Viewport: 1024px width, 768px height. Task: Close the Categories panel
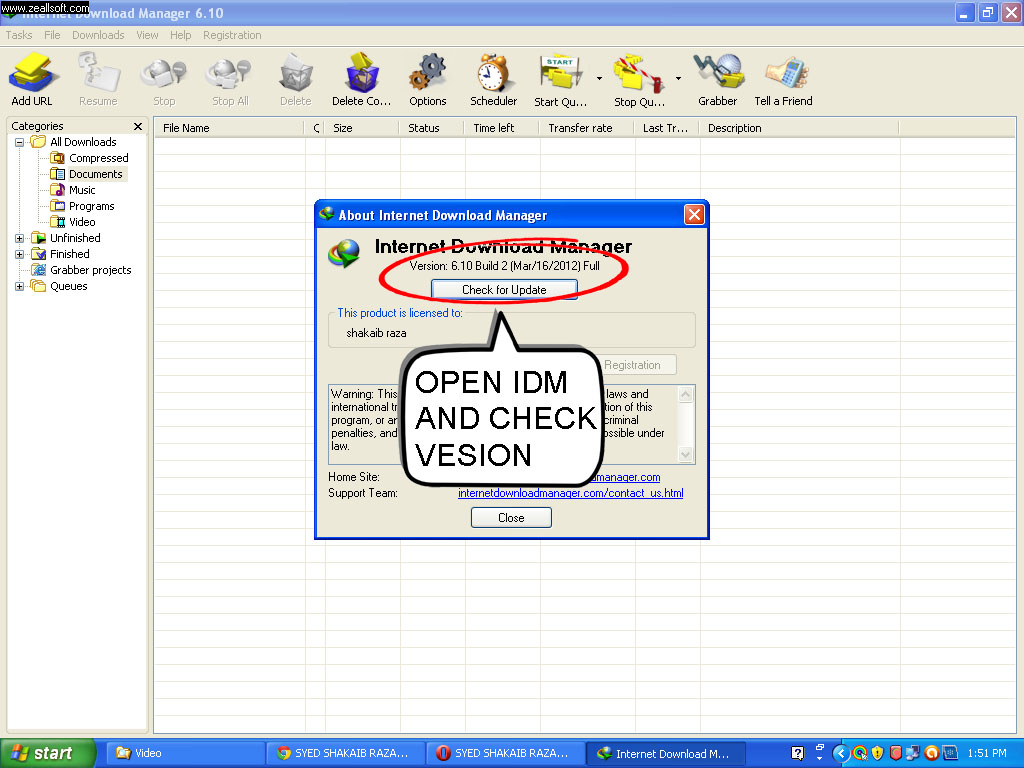coord(138,127)
